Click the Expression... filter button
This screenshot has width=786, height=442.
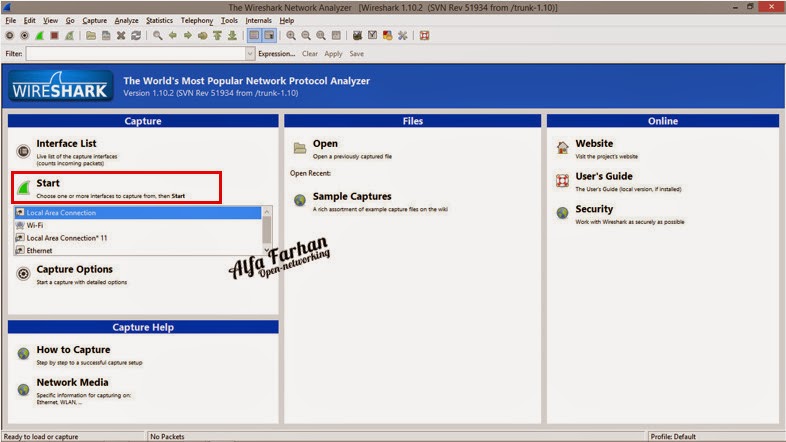click(x=276, y=54)
